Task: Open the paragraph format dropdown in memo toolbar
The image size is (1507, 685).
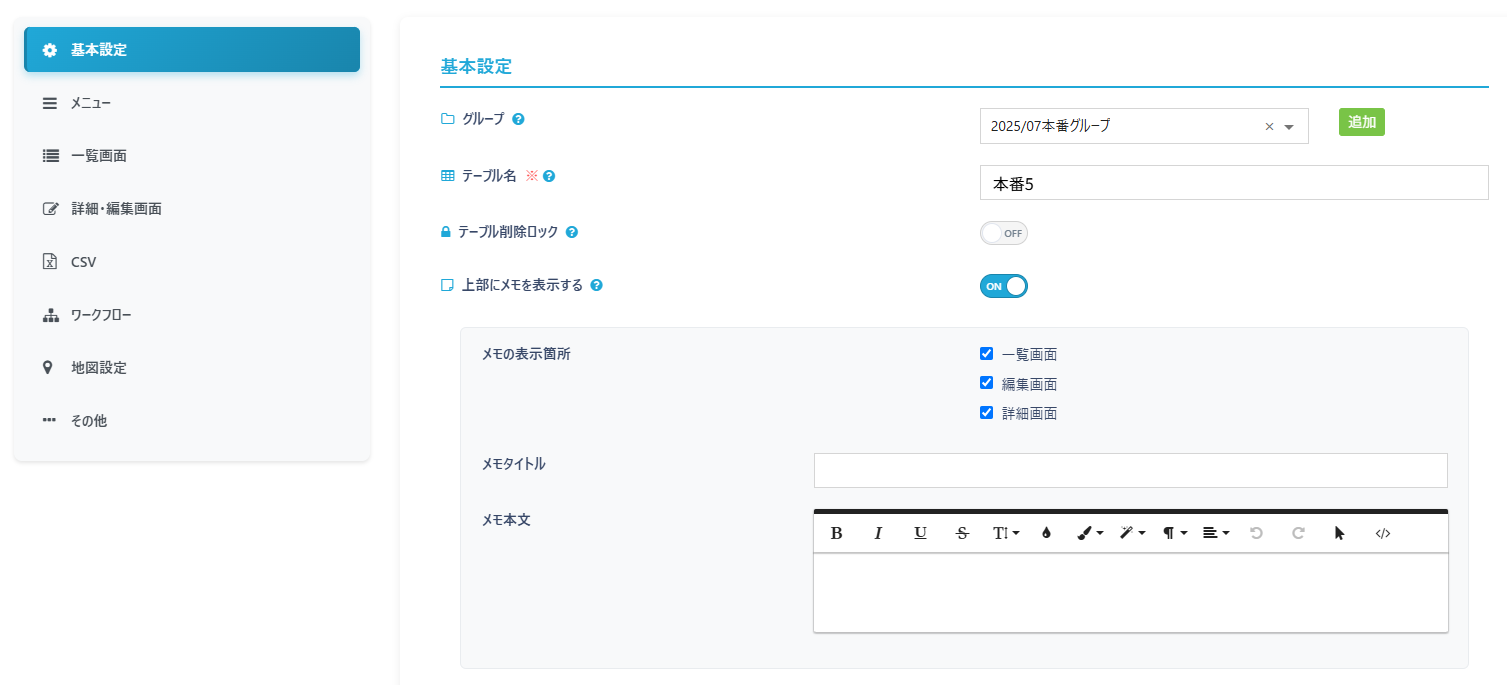Action: coord(1172,533)
